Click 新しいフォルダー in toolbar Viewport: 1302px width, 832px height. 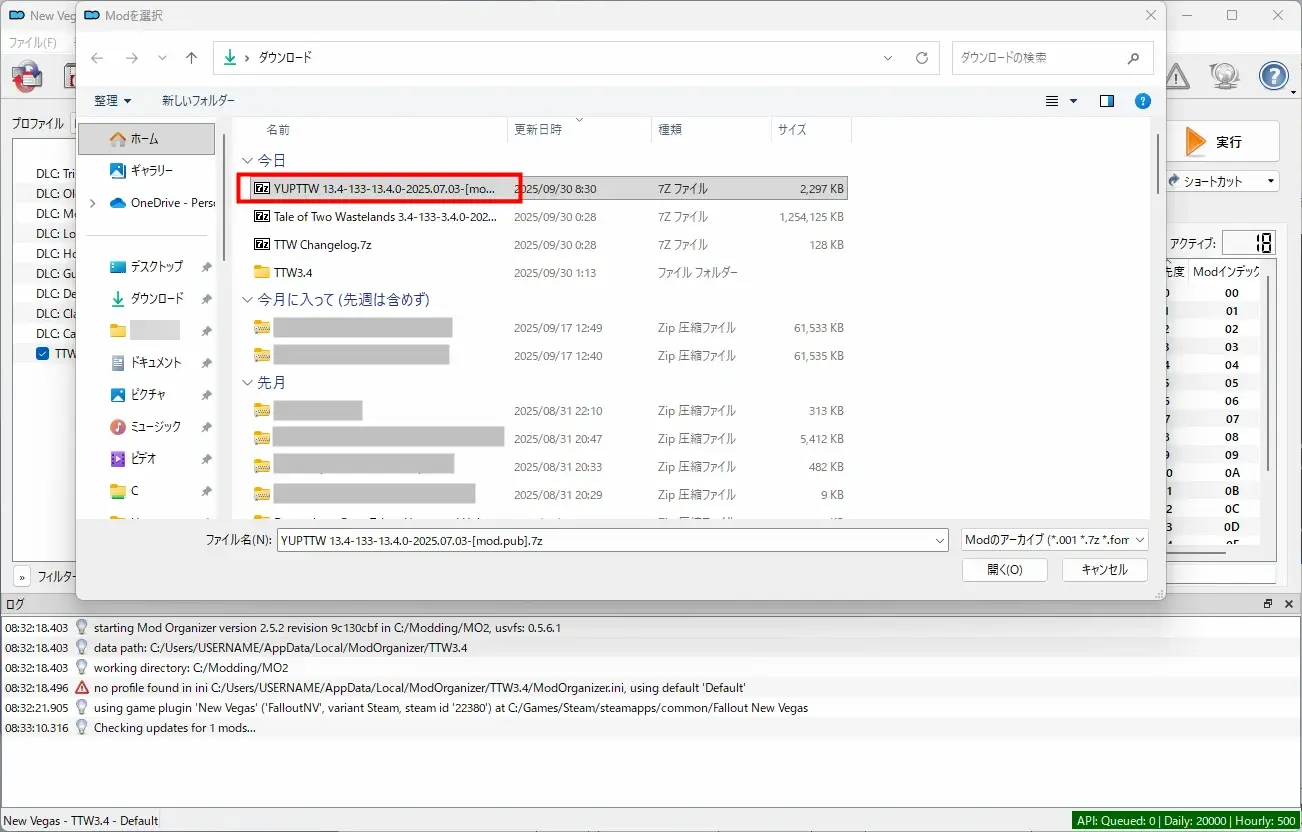click(x=198, y=101)
